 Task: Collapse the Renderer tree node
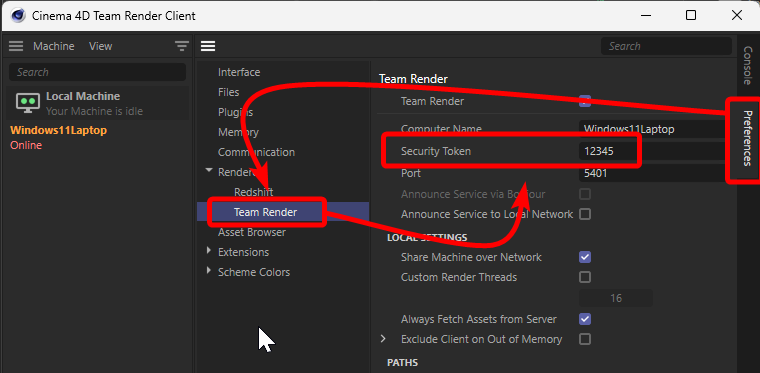tap(209, 171)
